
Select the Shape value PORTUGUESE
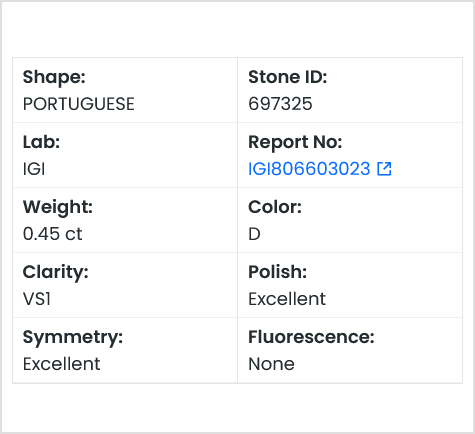click(x=79, y=104)
